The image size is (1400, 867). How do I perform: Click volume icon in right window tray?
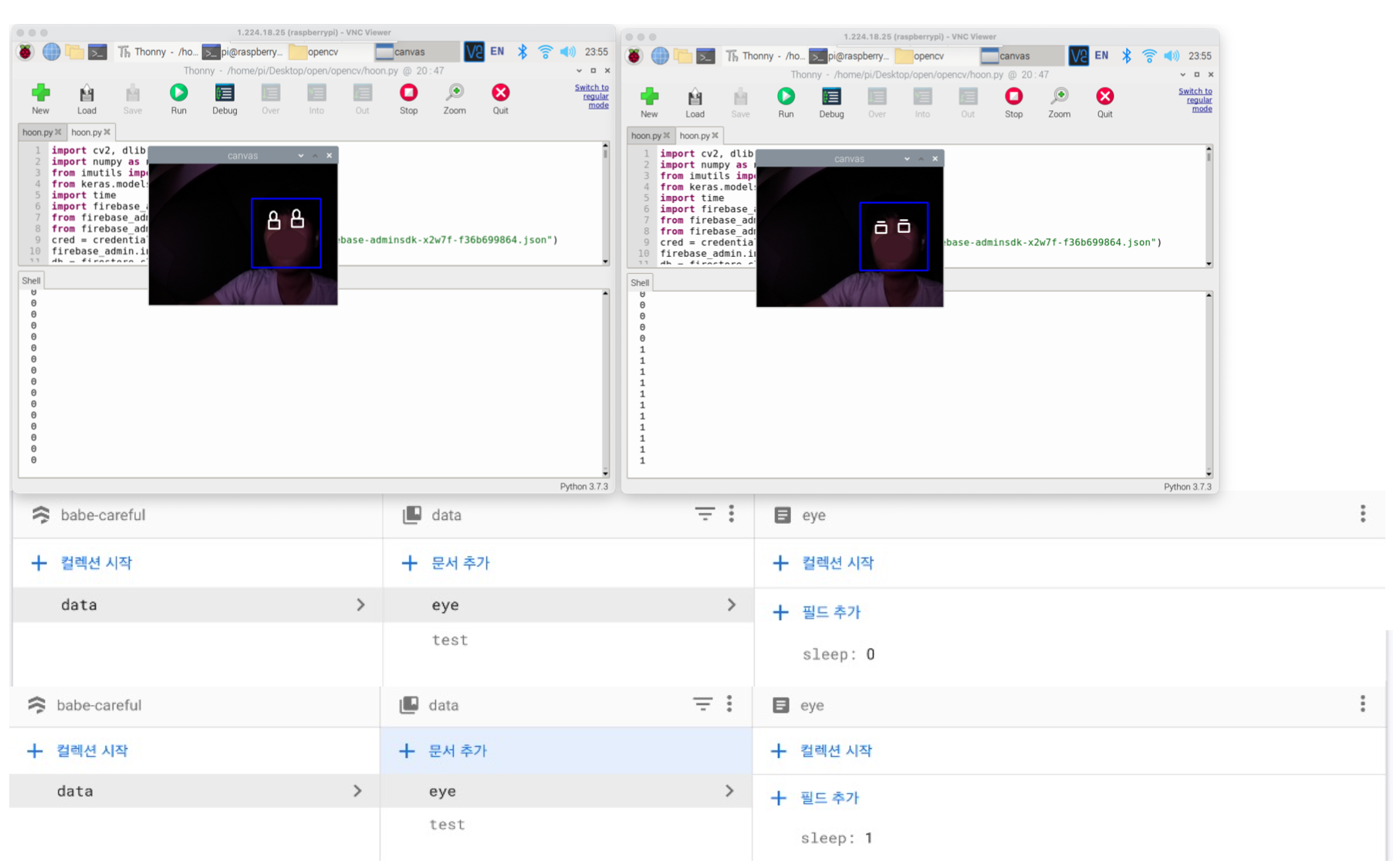pos(1172,56)
